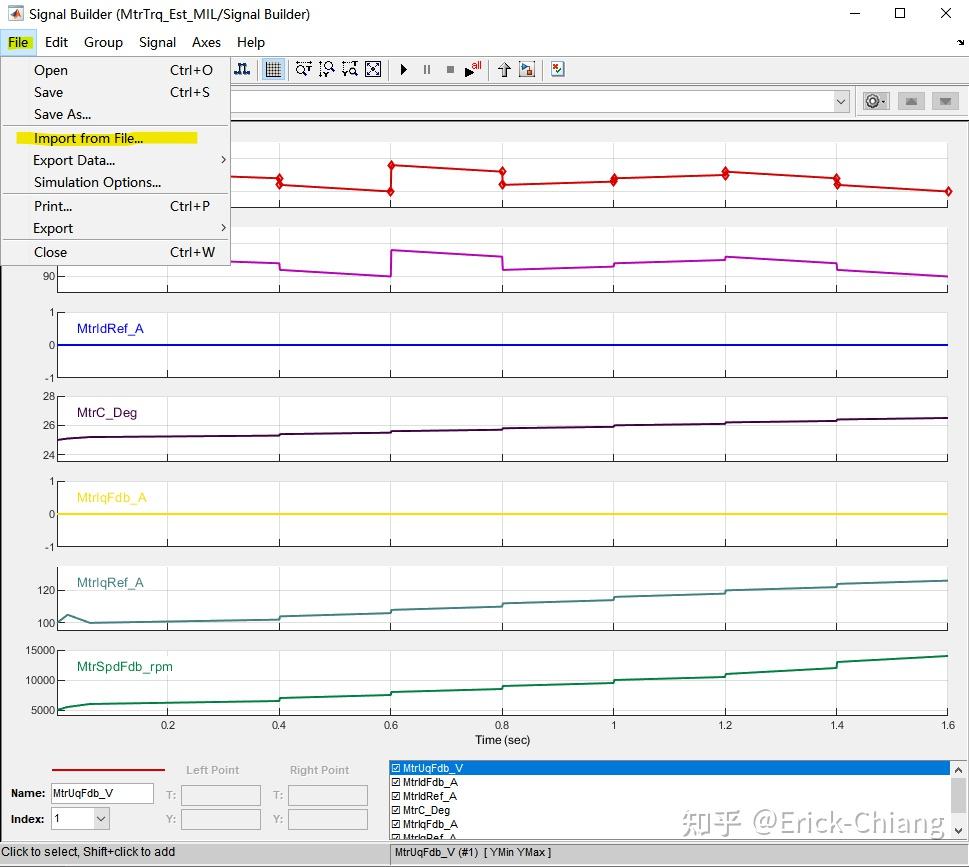Select Simulation Options menu entry
969x867 pixels.
pos(97,182)
